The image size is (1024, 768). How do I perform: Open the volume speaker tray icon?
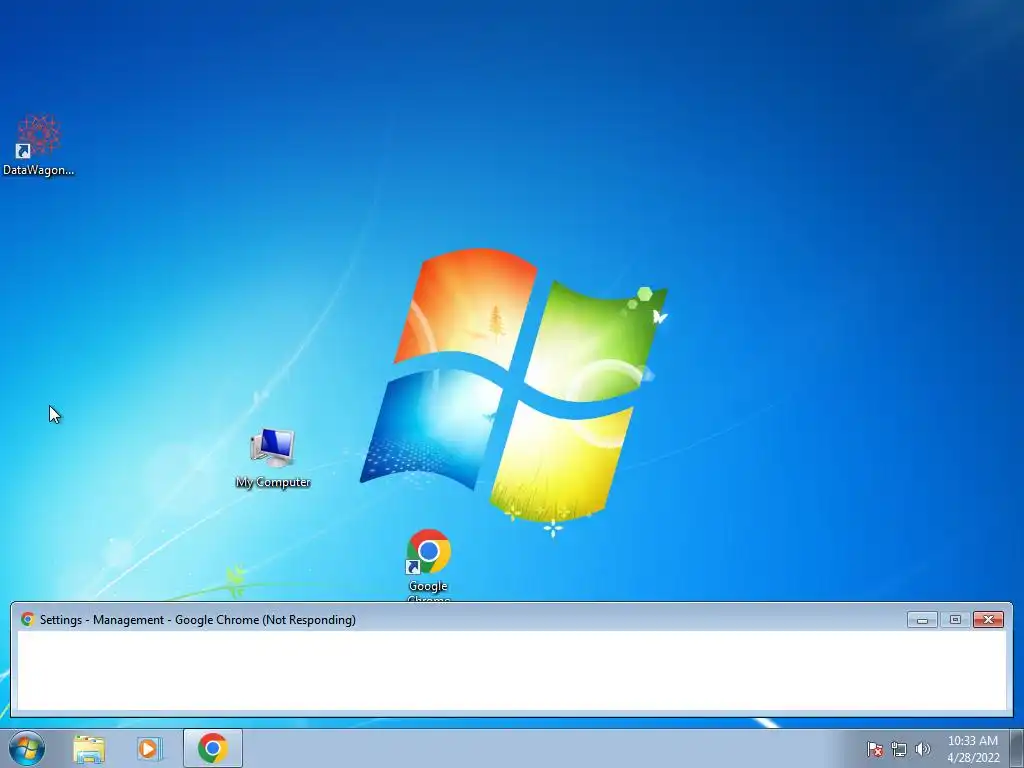click(923, 749)
